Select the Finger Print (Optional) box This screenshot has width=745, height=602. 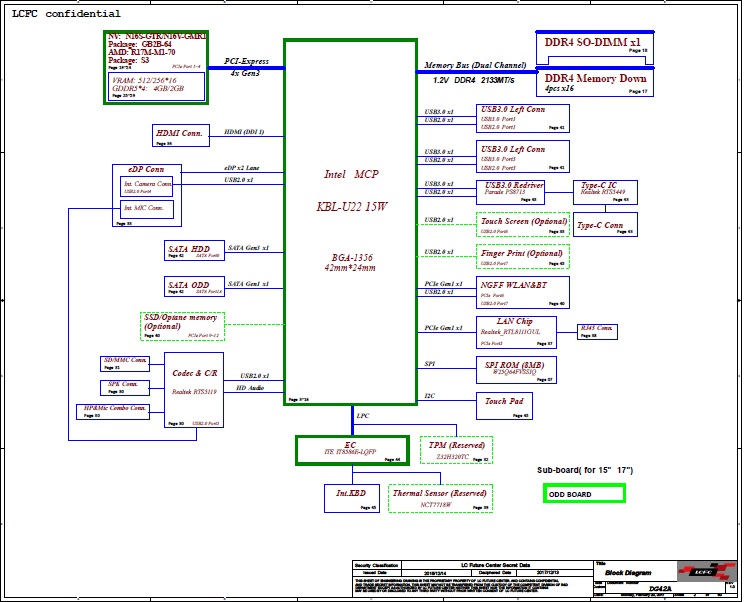522,256
